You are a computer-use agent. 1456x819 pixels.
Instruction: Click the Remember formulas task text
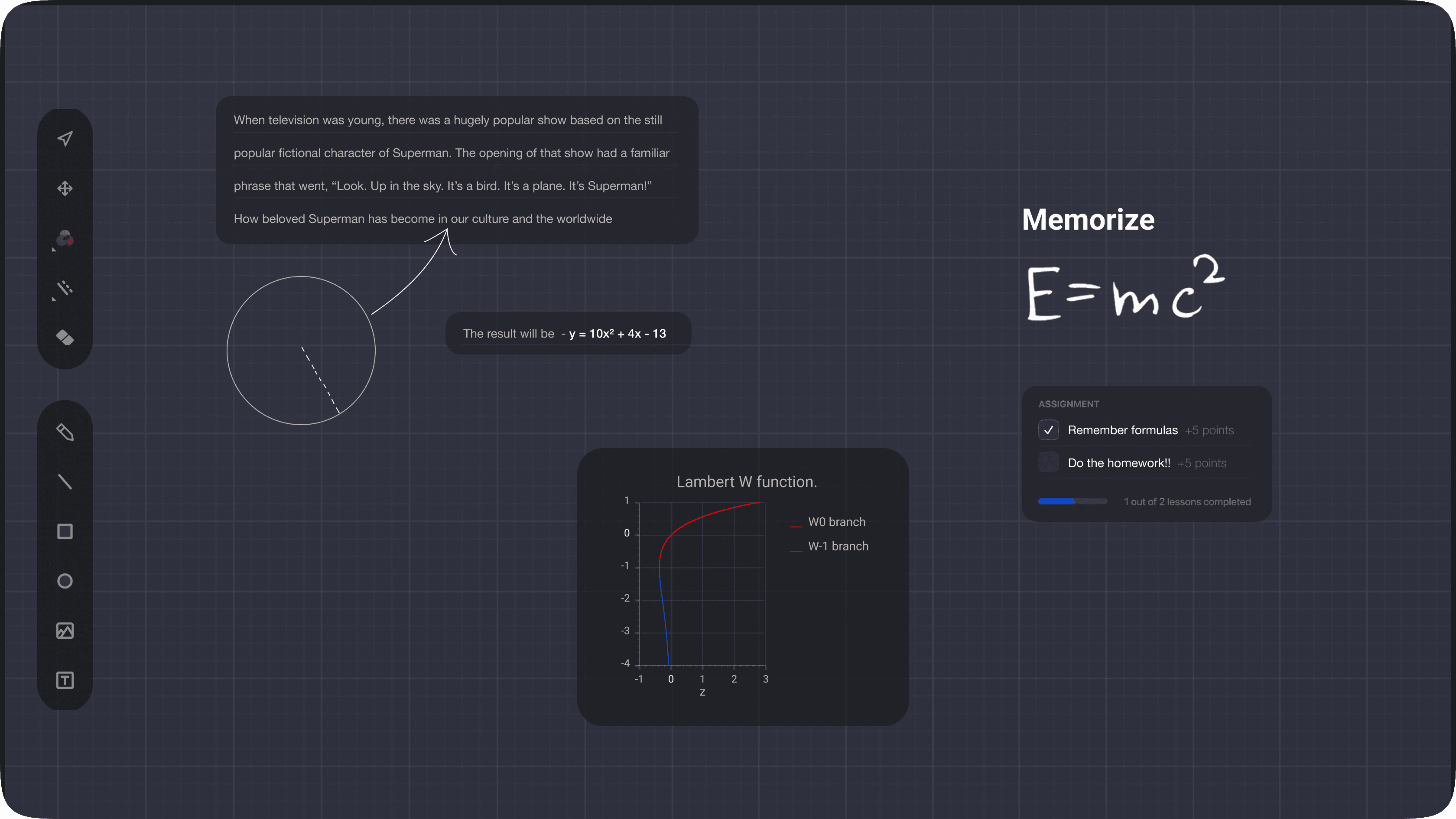pyautogui.click(x=1122, y=430)
